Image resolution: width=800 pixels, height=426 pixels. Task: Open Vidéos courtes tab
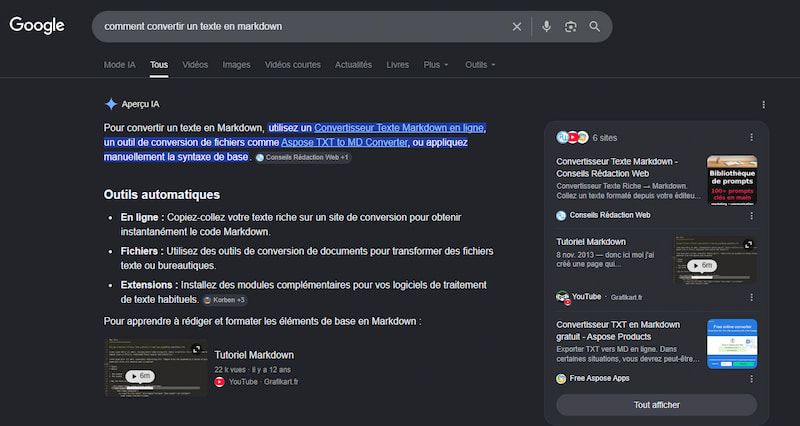[x=292, y=65]
